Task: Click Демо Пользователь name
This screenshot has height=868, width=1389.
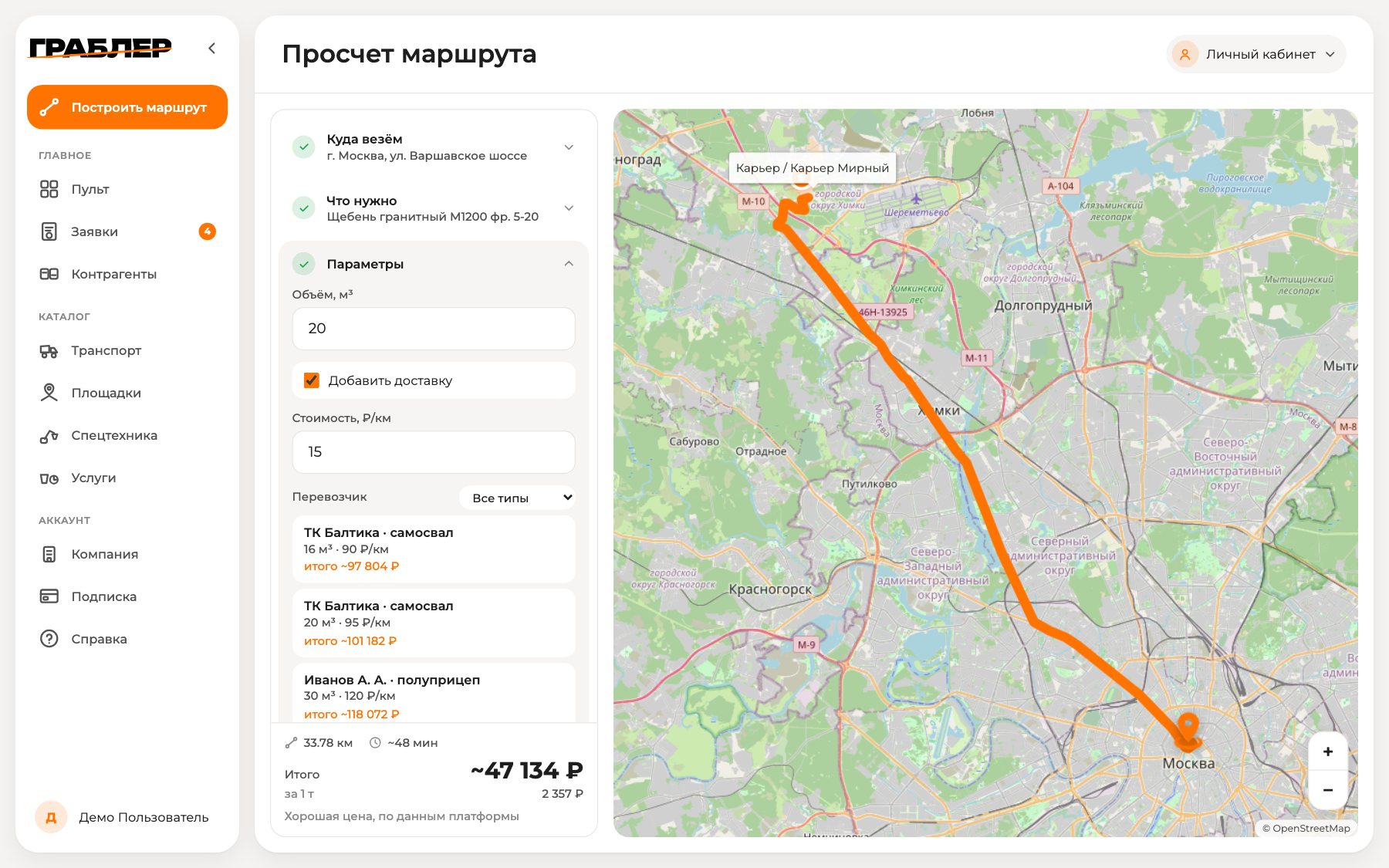Action: (144, 817)
